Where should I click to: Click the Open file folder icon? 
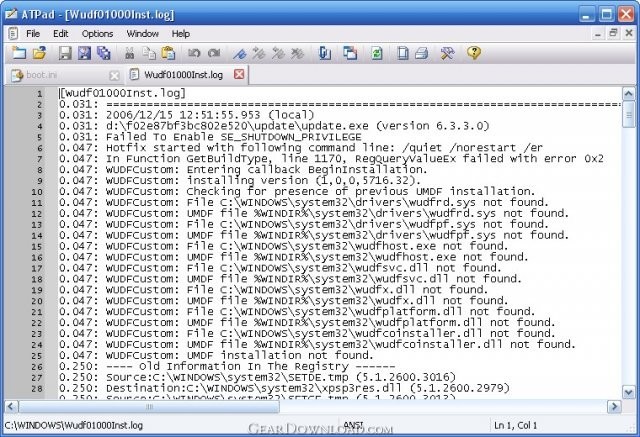pos(40,53)
